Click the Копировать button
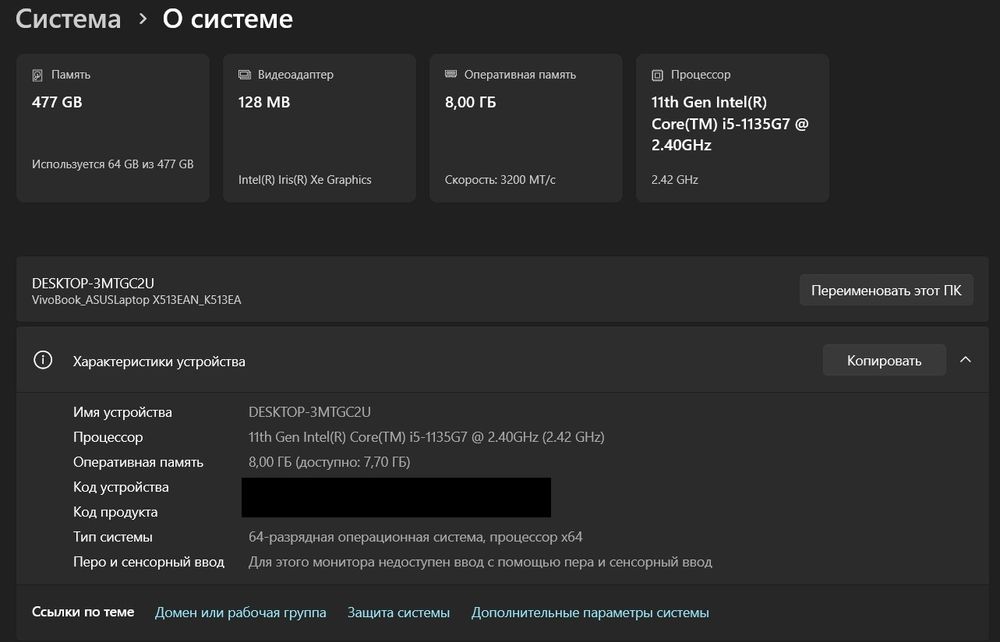The image size is (1000, 642). pyautogui.click(x=884, y=360)
